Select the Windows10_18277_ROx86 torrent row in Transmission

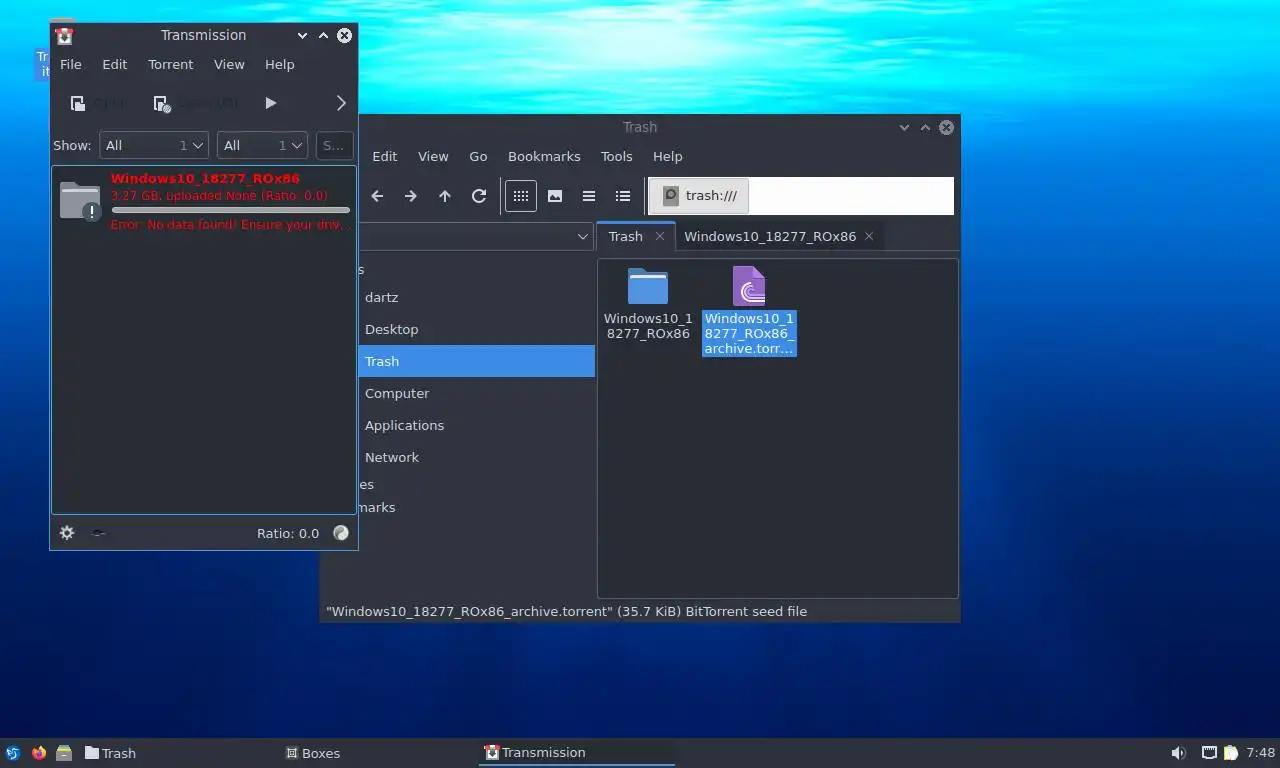click(x=204, y=201)
